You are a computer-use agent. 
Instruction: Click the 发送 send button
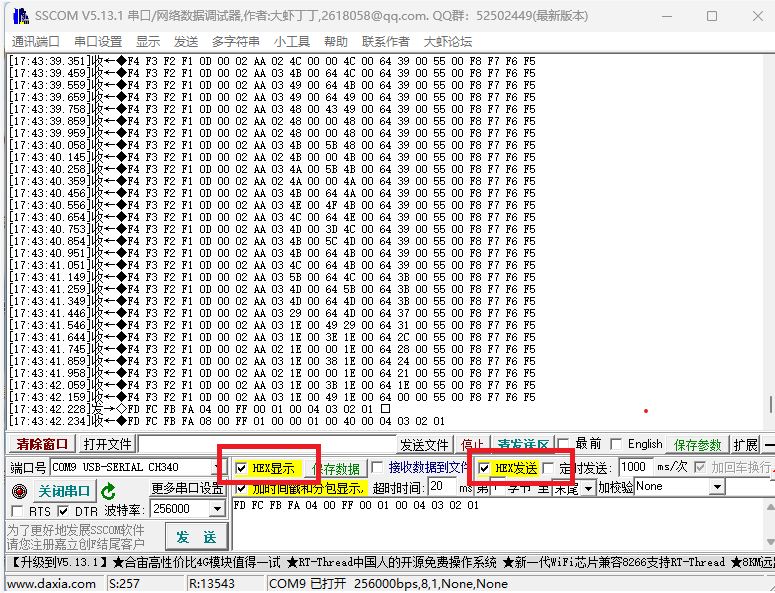[x=196, y=537]
